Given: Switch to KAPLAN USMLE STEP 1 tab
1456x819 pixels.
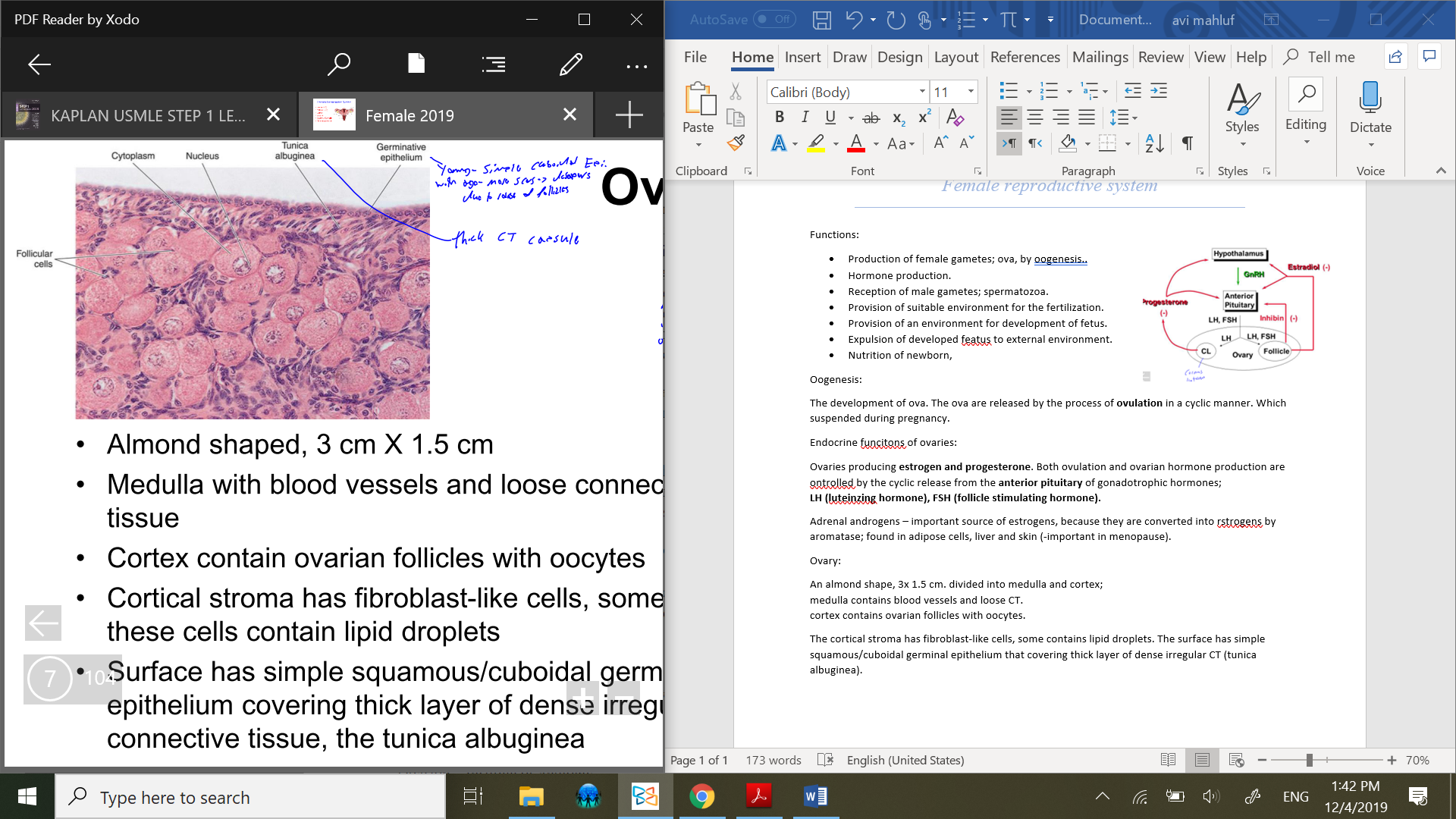Looking at the screenshot, I should tap(148, 115).
